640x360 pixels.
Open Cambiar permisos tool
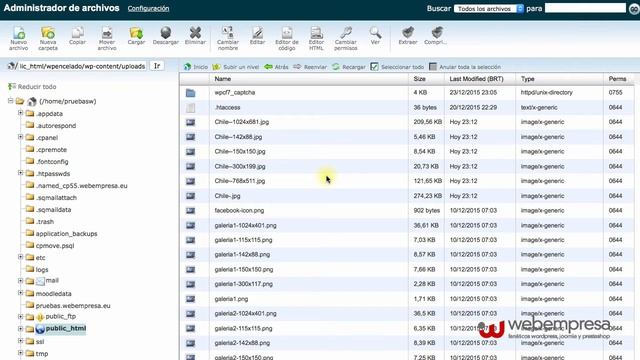[x=346, y=38]
